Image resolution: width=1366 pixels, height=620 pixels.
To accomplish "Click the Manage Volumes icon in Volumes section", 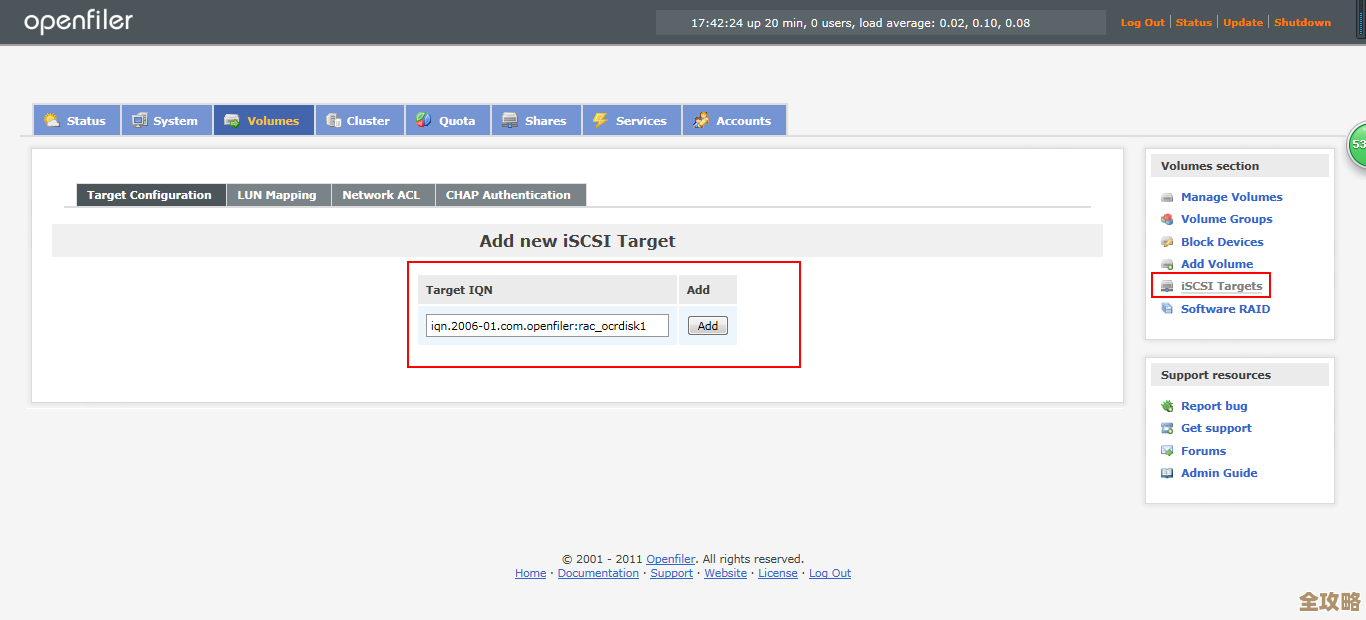I will pos(1166,196).
